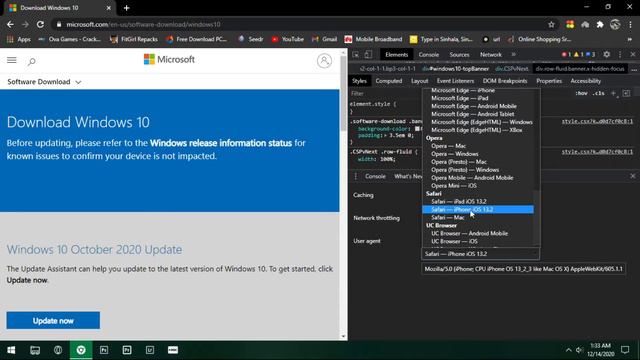This screenshot has width=640, height=360.
Task: Open DevTools three-dot customize menu
Action: pos(620,54)
